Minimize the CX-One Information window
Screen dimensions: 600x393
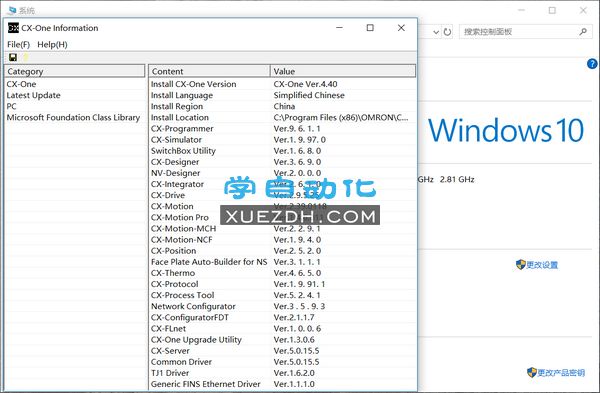(339, 28)
